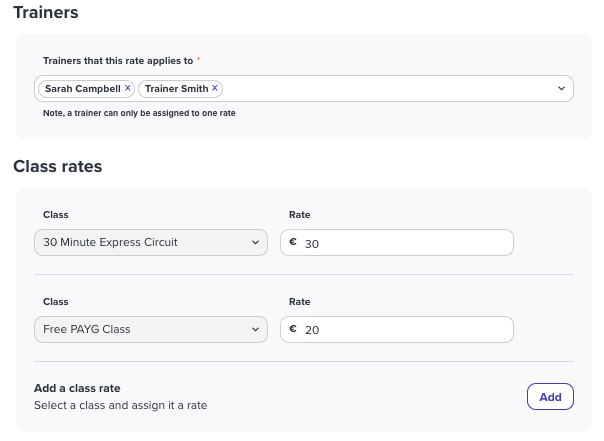Remove Trainer Smith tag
This screenshot has width=604, height=441.
[215, 88]
